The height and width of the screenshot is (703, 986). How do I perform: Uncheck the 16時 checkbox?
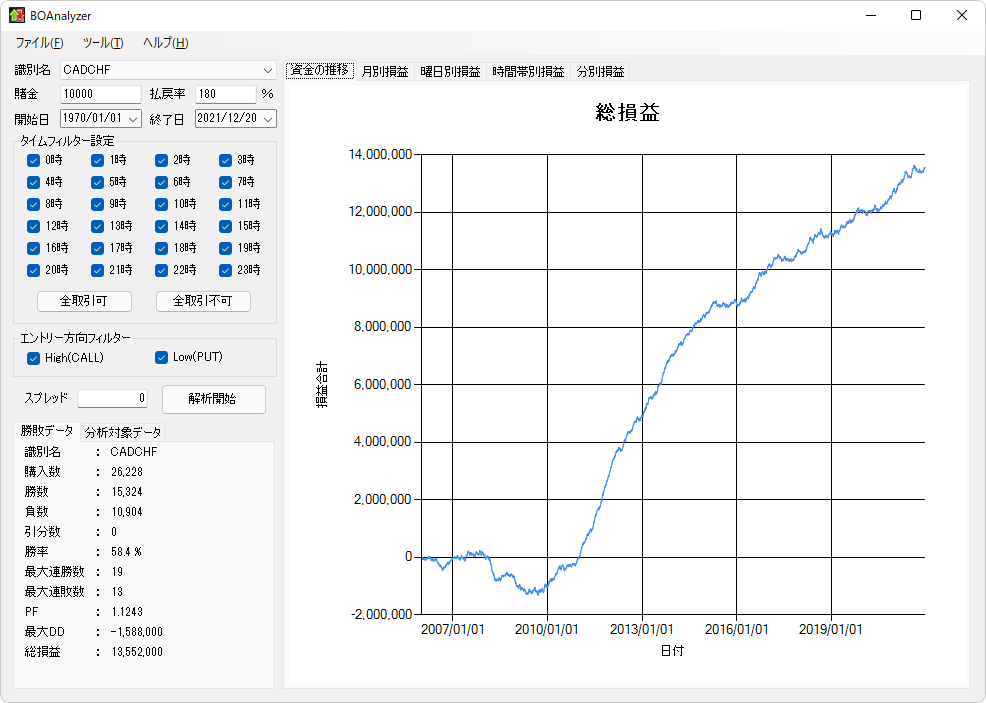coord(33,248)
